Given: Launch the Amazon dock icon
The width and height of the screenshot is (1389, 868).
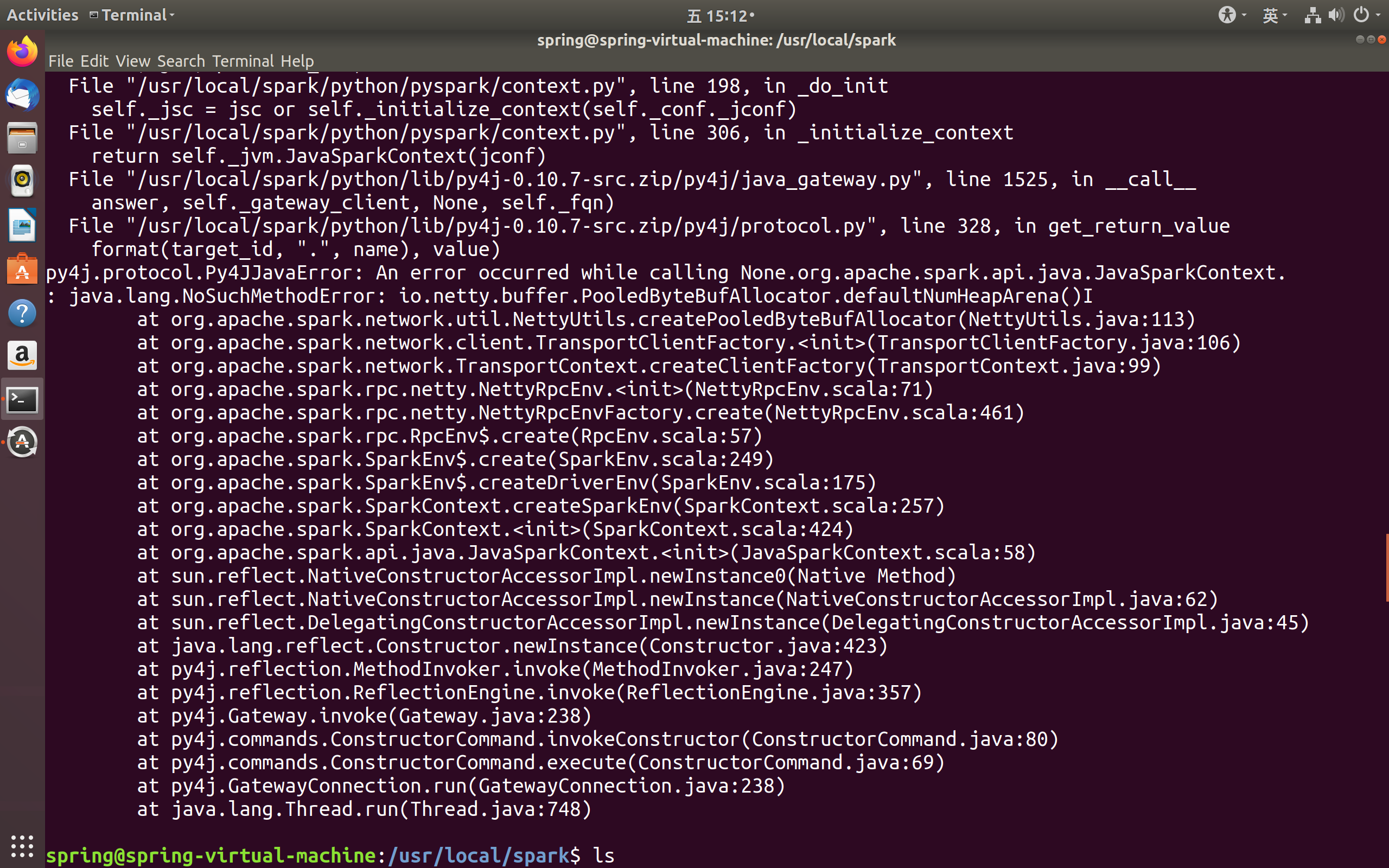Looking at the screenshot, I should (x=22, y=356).
